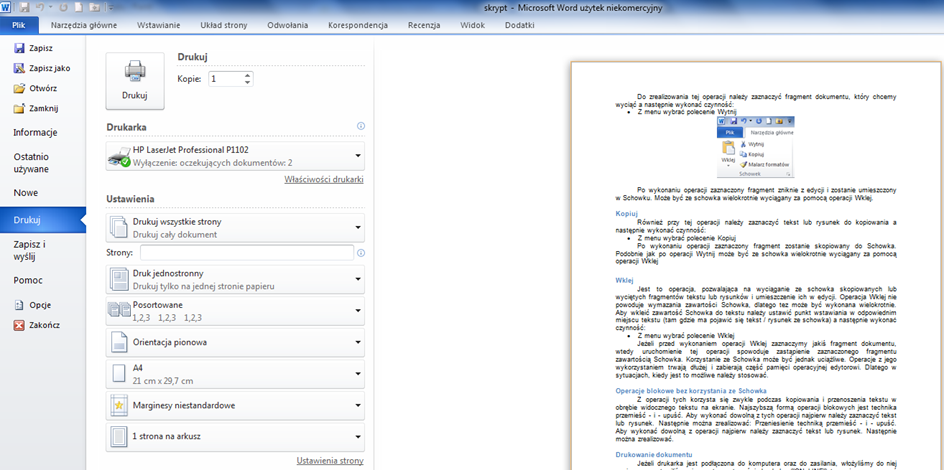Open the Orientacja pionowa dropdown
This screenshot has height=470, width=944.
235,342
